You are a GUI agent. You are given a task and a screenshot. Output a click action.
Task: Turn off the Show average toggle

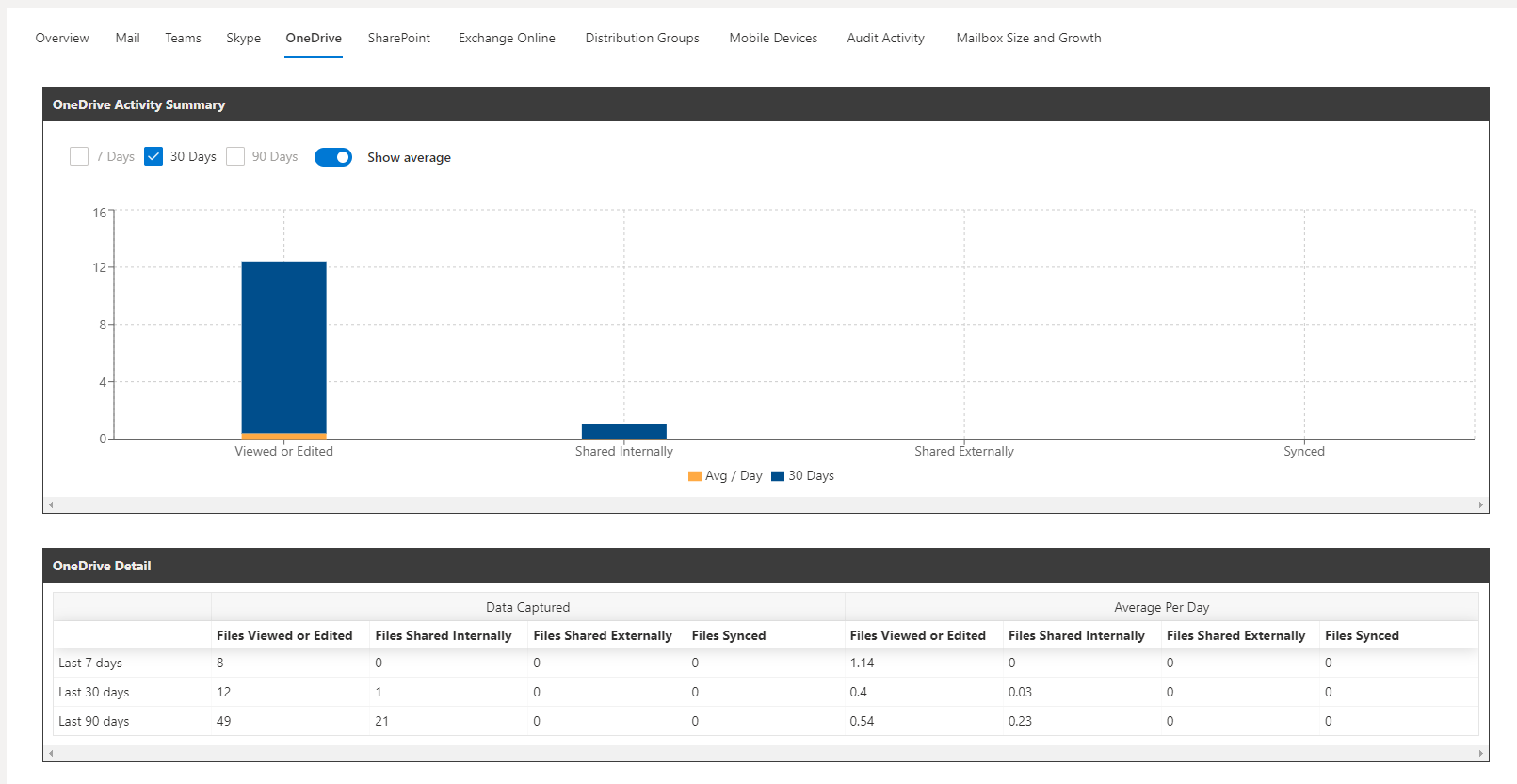pos(333,157)
